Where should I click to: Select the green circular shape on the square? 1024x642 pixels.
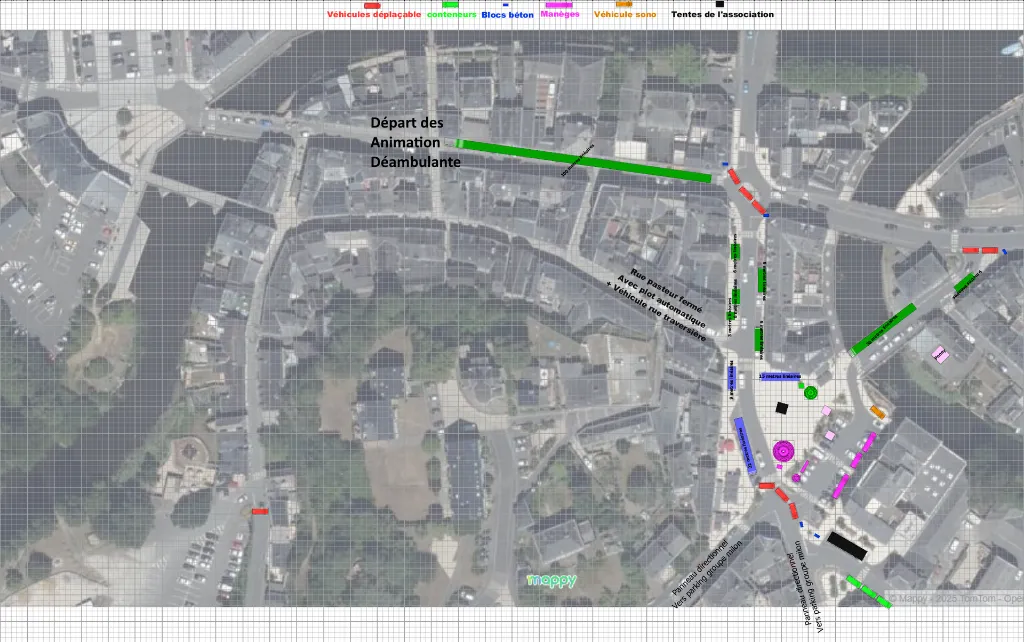pyautogui.click(x=810, y=393)
